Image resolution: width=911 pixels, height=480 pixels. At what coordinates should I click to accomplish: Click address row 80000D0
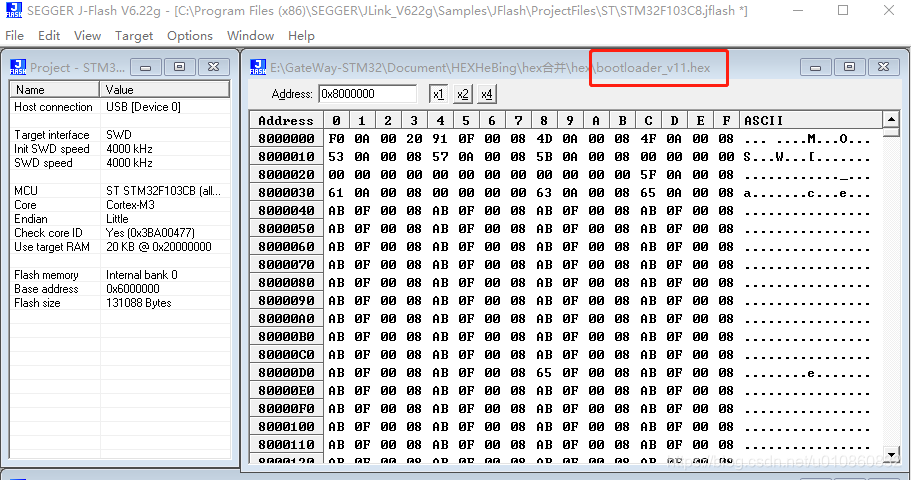pos(286,372)
